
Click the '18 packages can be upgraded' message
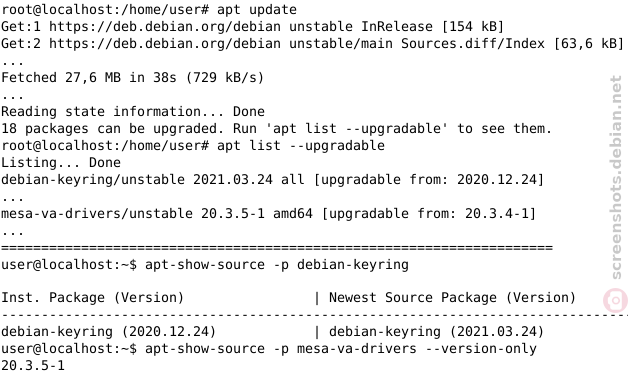276,129
